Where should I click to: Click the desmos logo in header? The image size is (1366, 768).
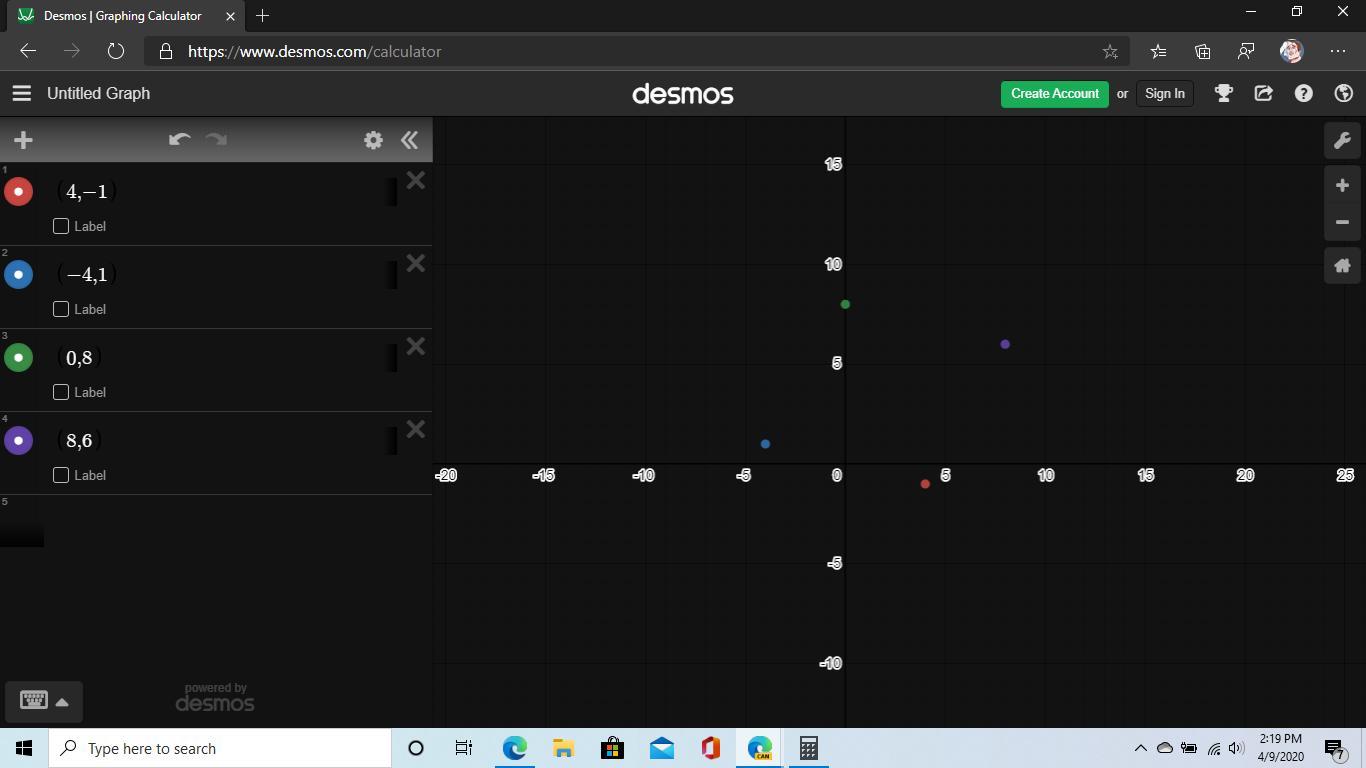(683, 94)
